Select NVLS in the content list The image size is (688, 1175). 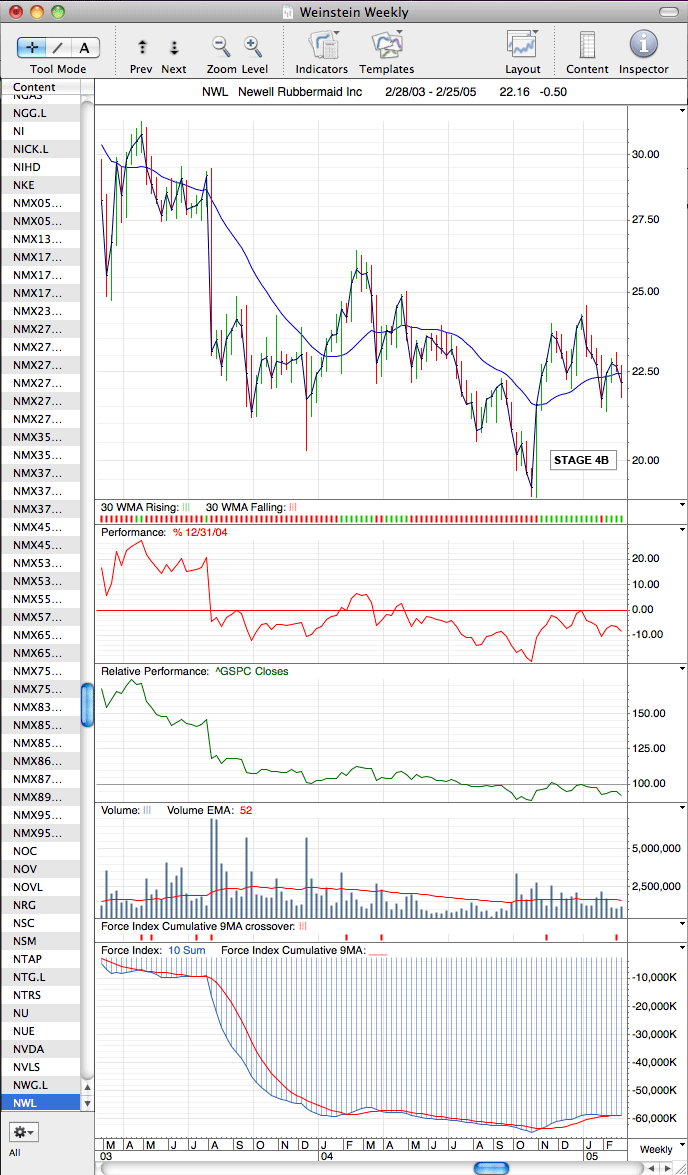(x=40, y=1067)
